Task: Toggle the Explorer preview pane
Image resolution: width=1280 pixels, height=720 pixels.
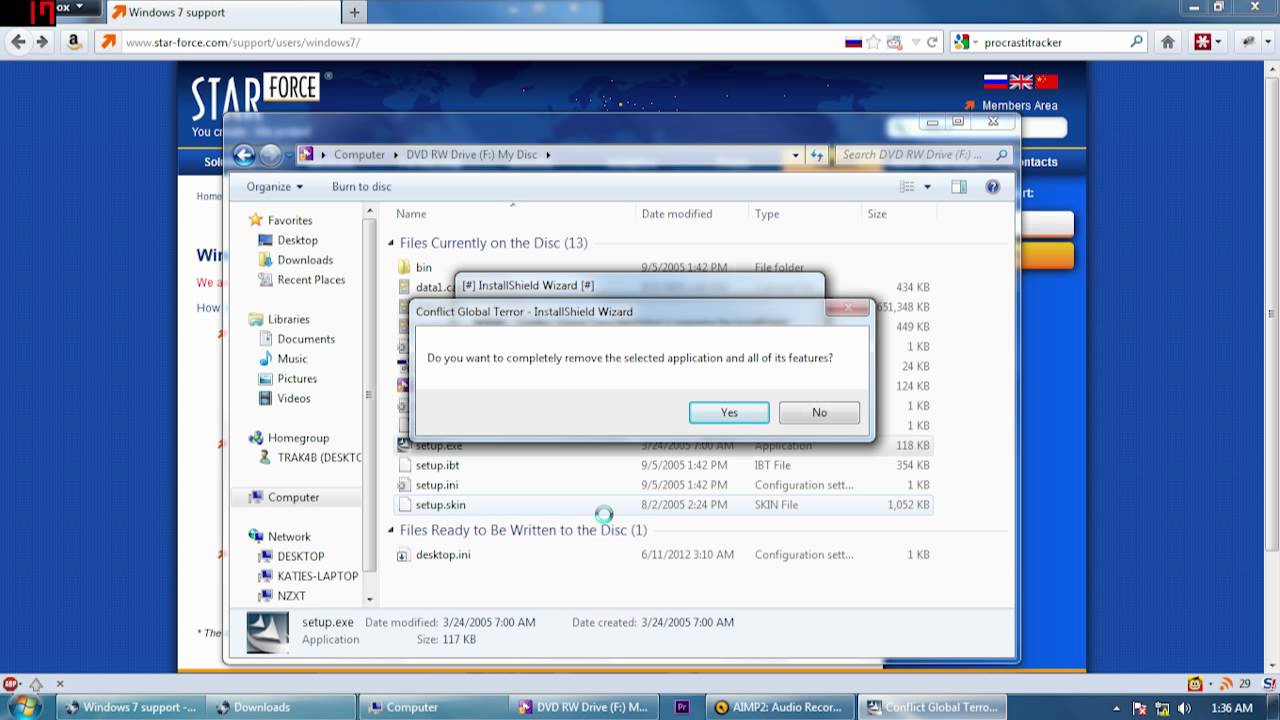Action: 959,187
